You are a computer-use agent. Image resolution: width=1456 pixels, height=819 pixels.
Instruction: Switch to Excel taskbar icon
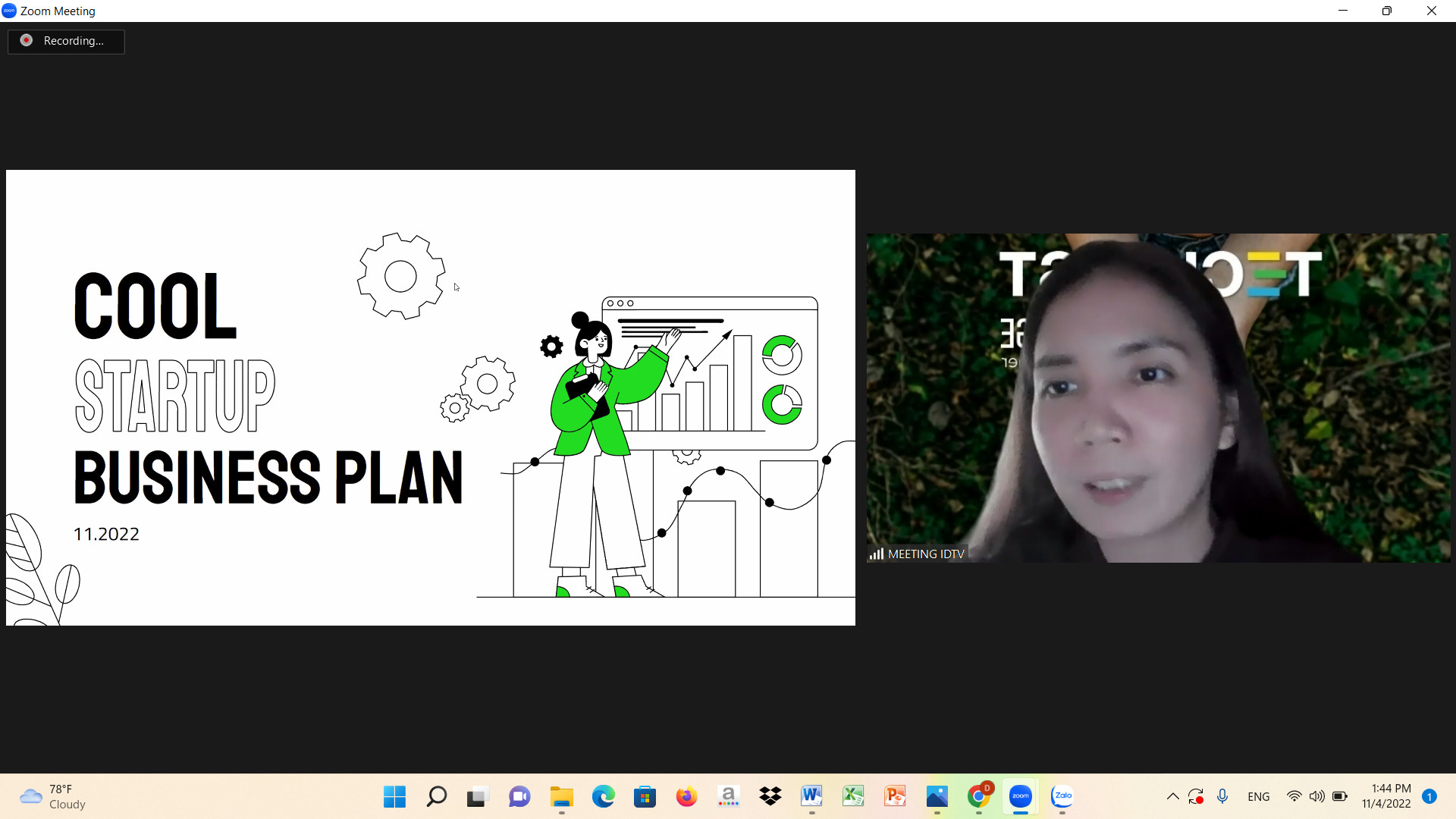[853, 796]
